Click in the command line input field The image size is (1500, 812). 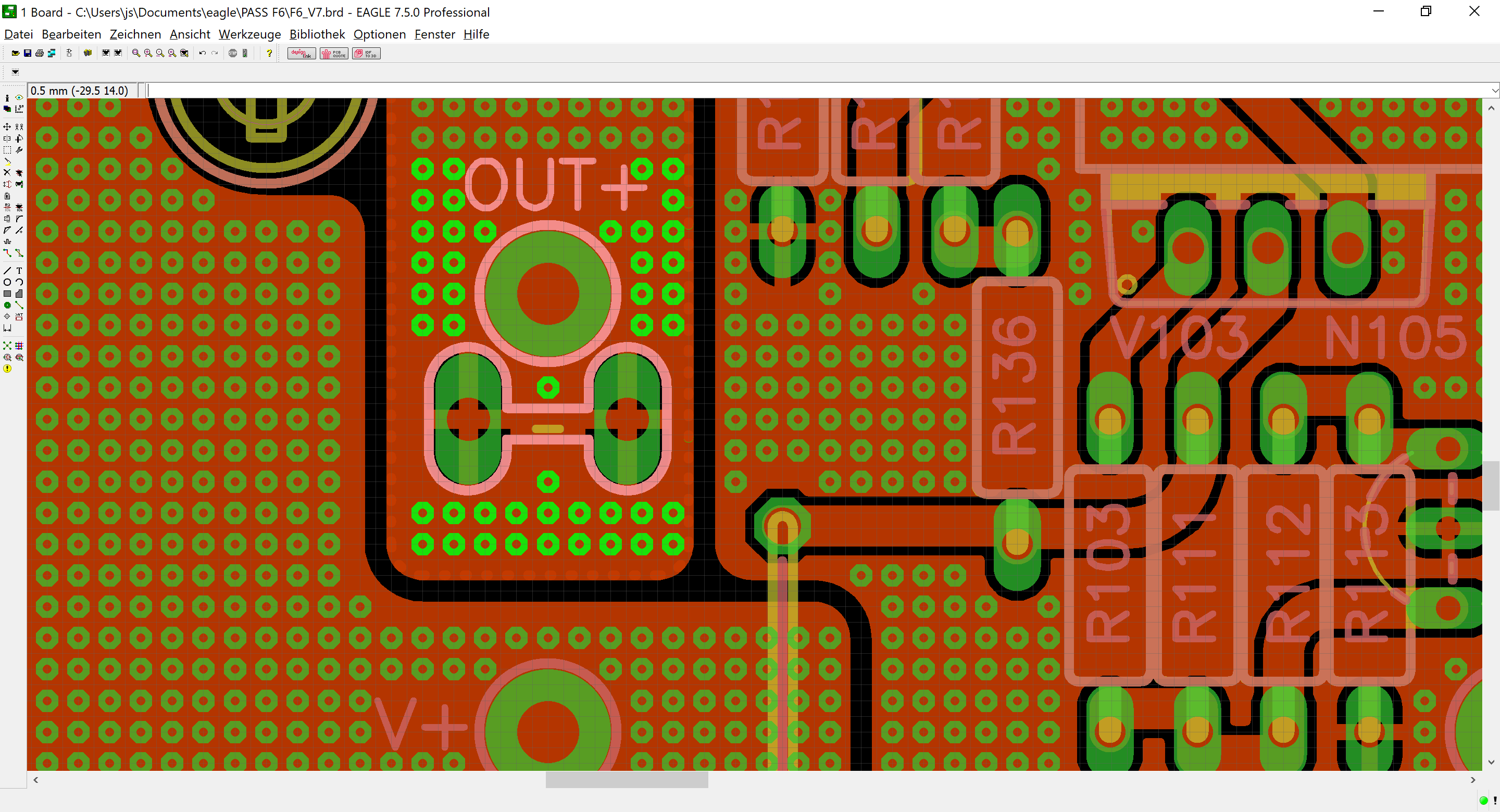(x=818, y=91)
